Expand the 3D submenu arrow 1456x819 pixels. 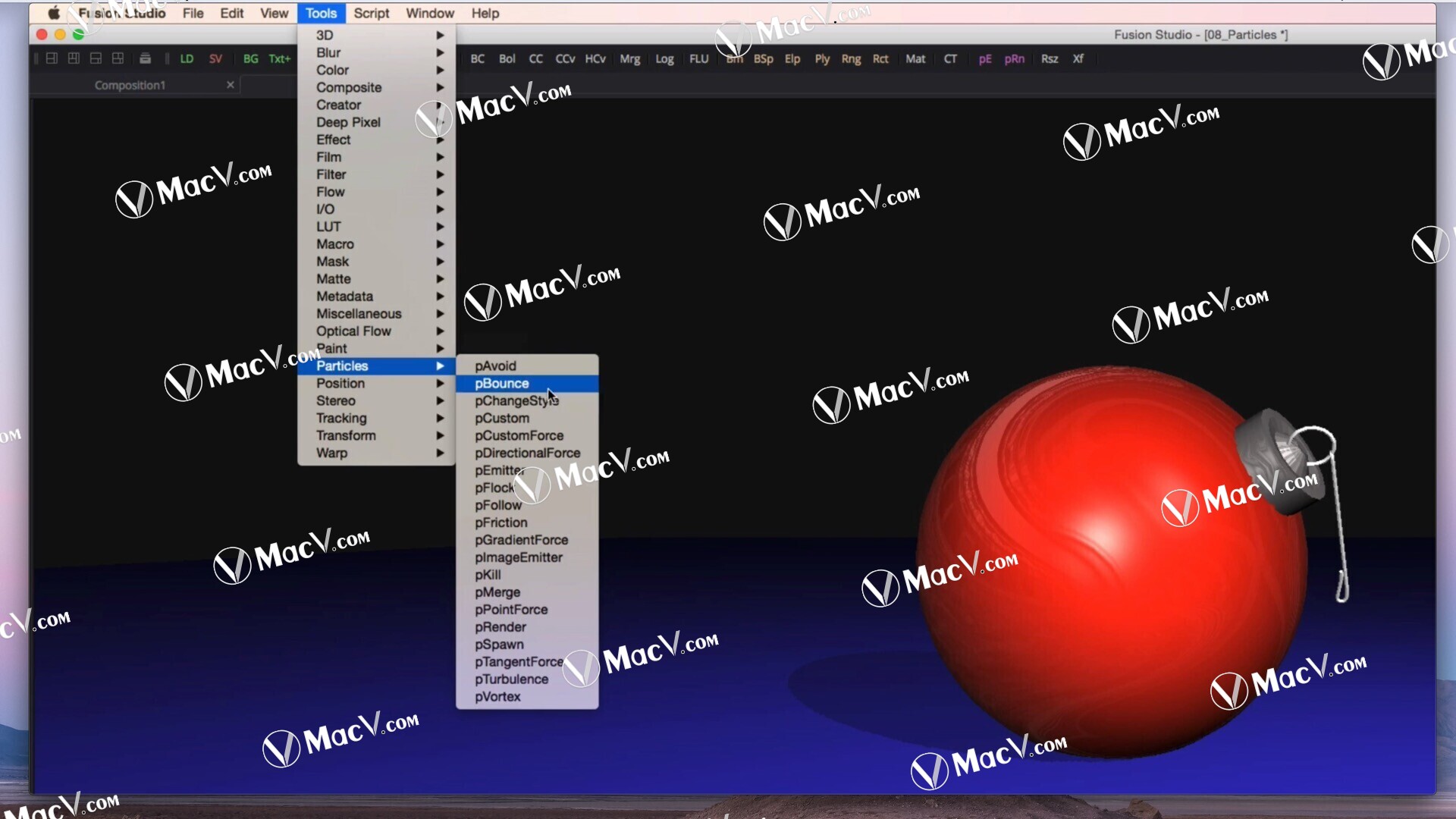click(x=440, y=35)
